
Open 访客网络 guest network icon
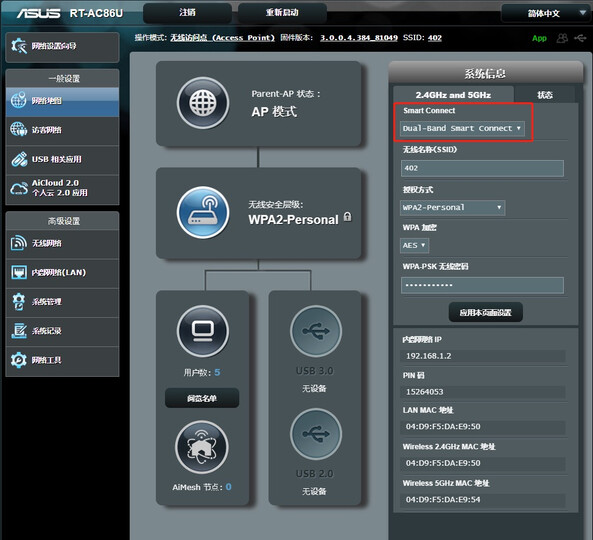coord(19,130)
